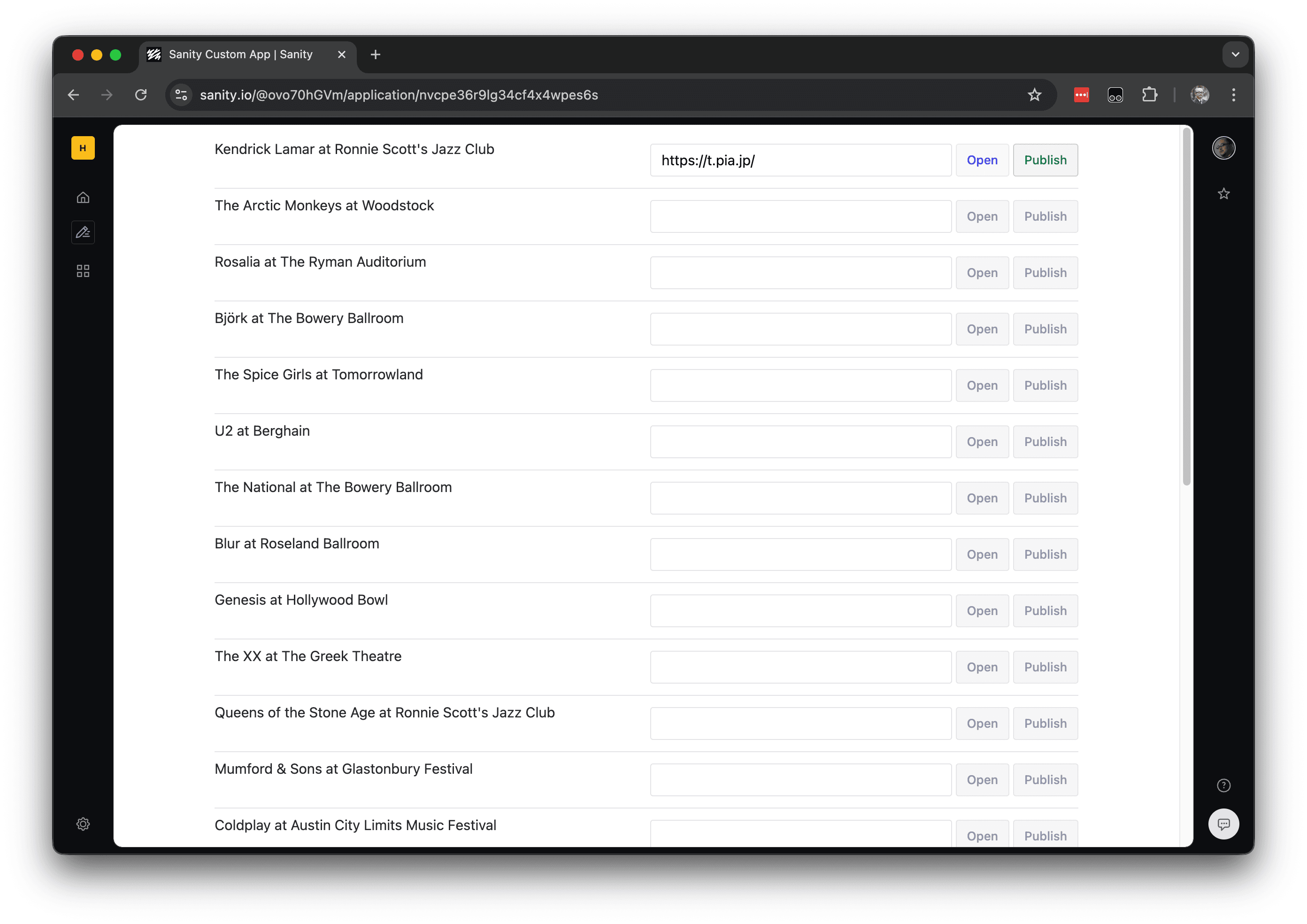Bookmark page with address bar star
The height and width of the screenshot is (924, 1307).
(x=1034, y=95)
